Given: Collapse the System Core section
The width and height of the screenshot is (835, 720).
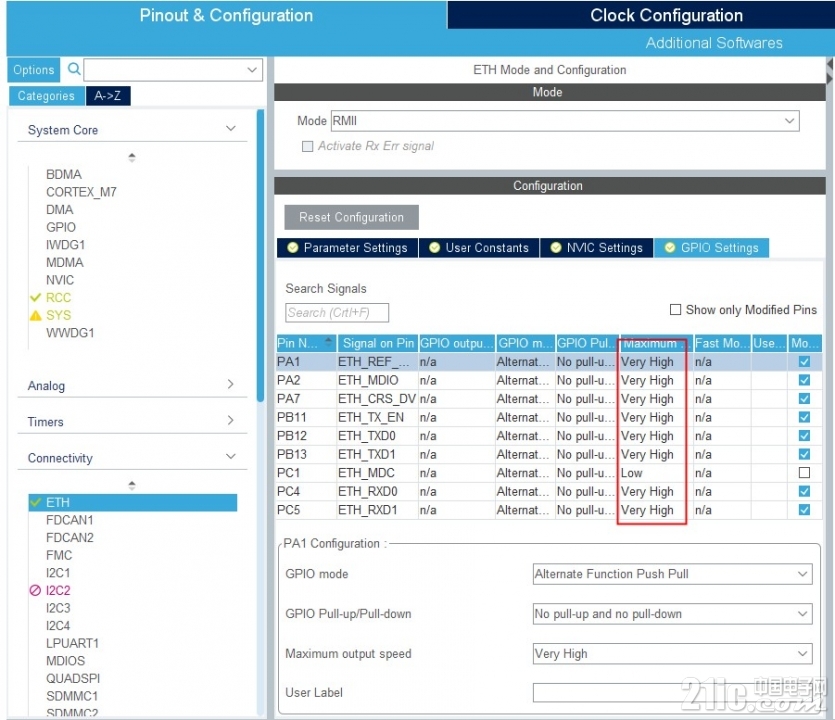Looking at the screenshot, I should pyautogui.click(x=231, y=128).
